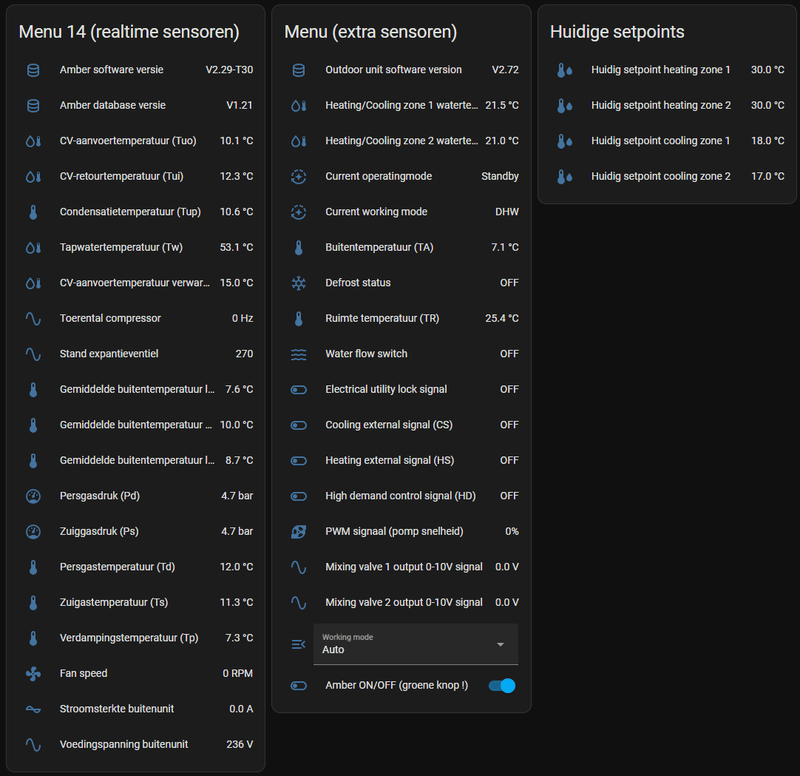Click the Amber software versie server icon
The height and width of the screenshot is (776, 800).
point(32,69)
